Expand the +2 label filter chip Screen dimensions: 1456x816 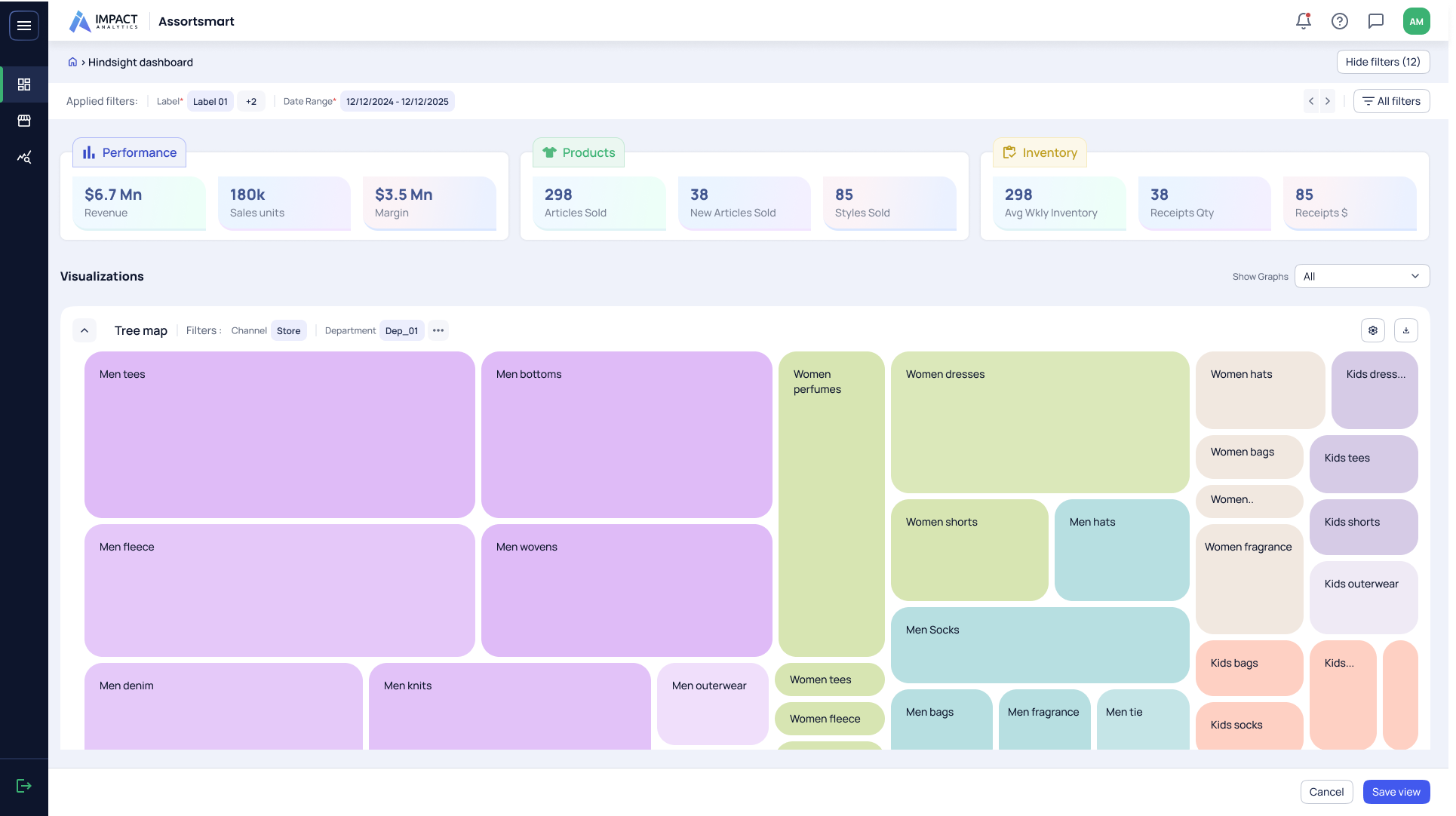(x=251, y=102)
